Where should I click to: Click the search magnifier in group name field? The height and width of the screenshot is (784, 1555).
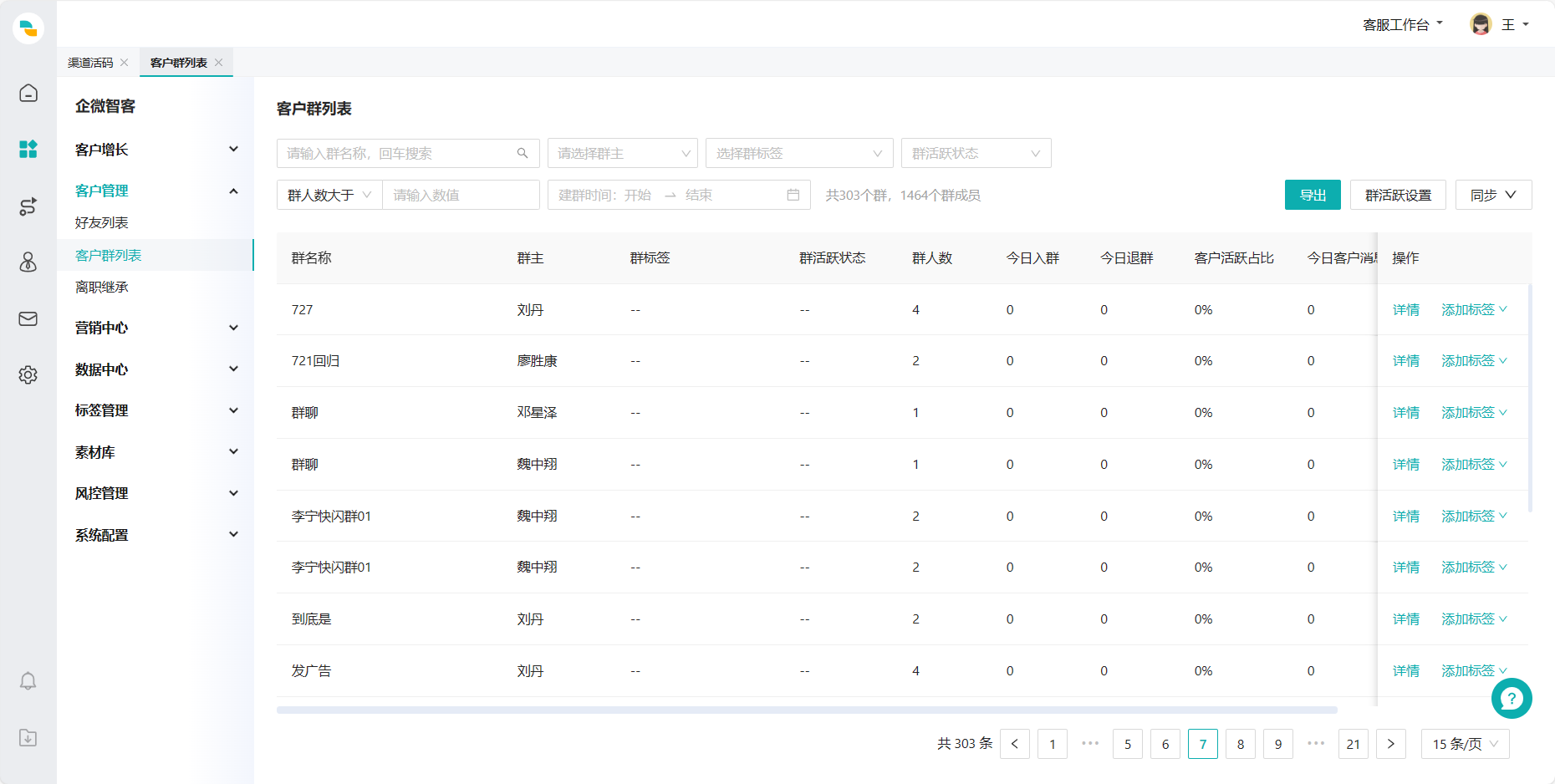523,153
